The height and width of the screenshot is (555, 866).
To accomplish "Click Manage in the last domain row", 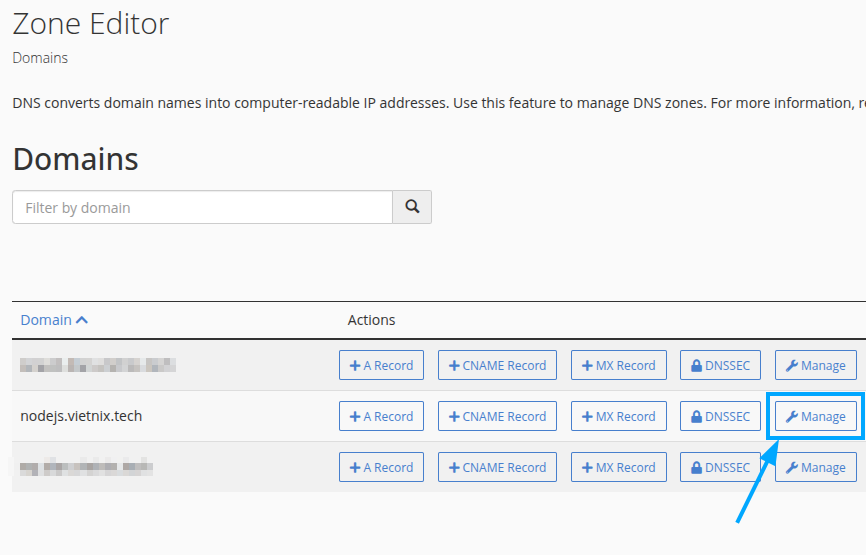I will pyautogui.click(x=815, y=467).
